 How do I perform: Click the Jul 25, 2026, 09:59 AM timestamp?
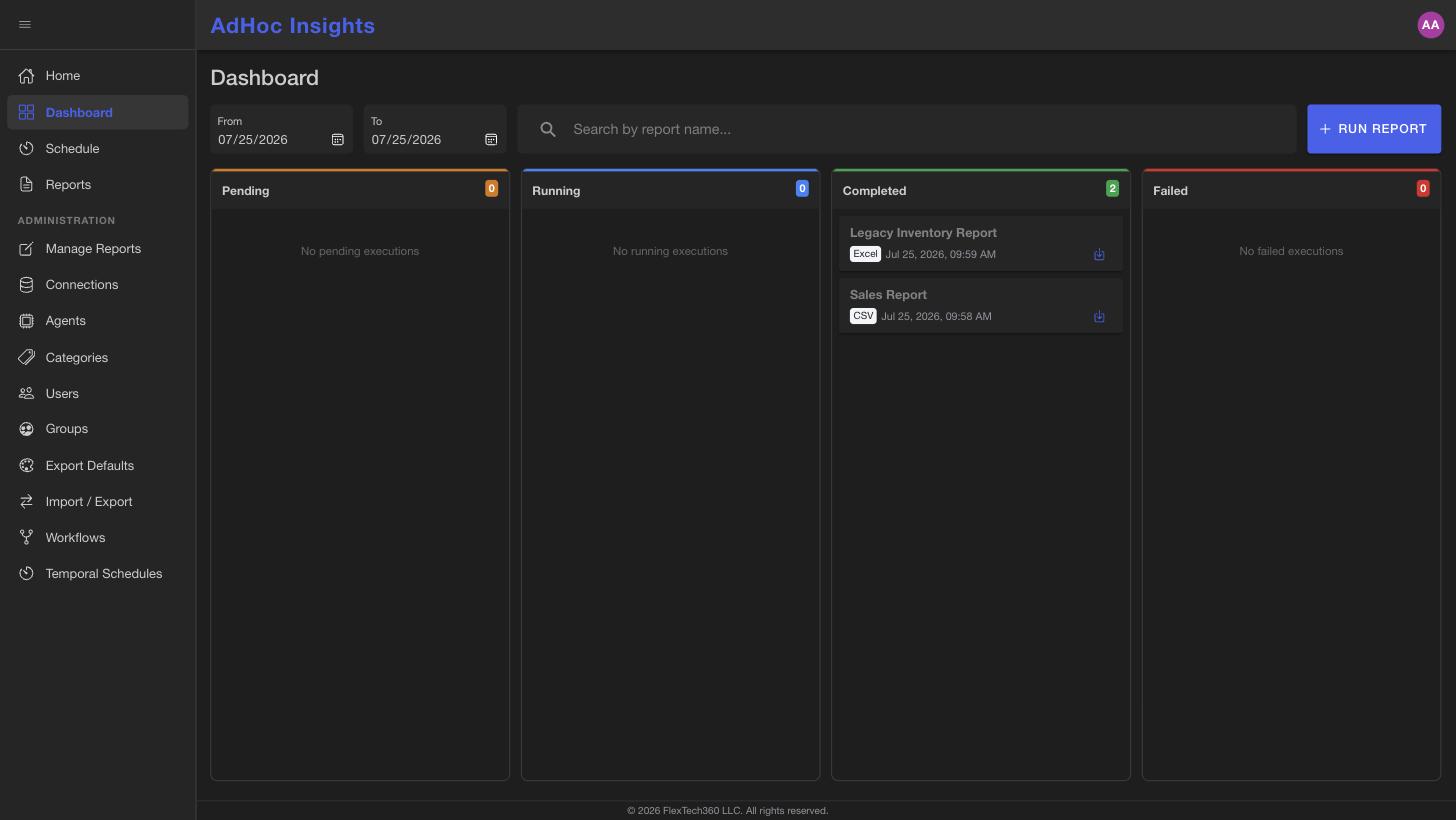coord(940,255)
